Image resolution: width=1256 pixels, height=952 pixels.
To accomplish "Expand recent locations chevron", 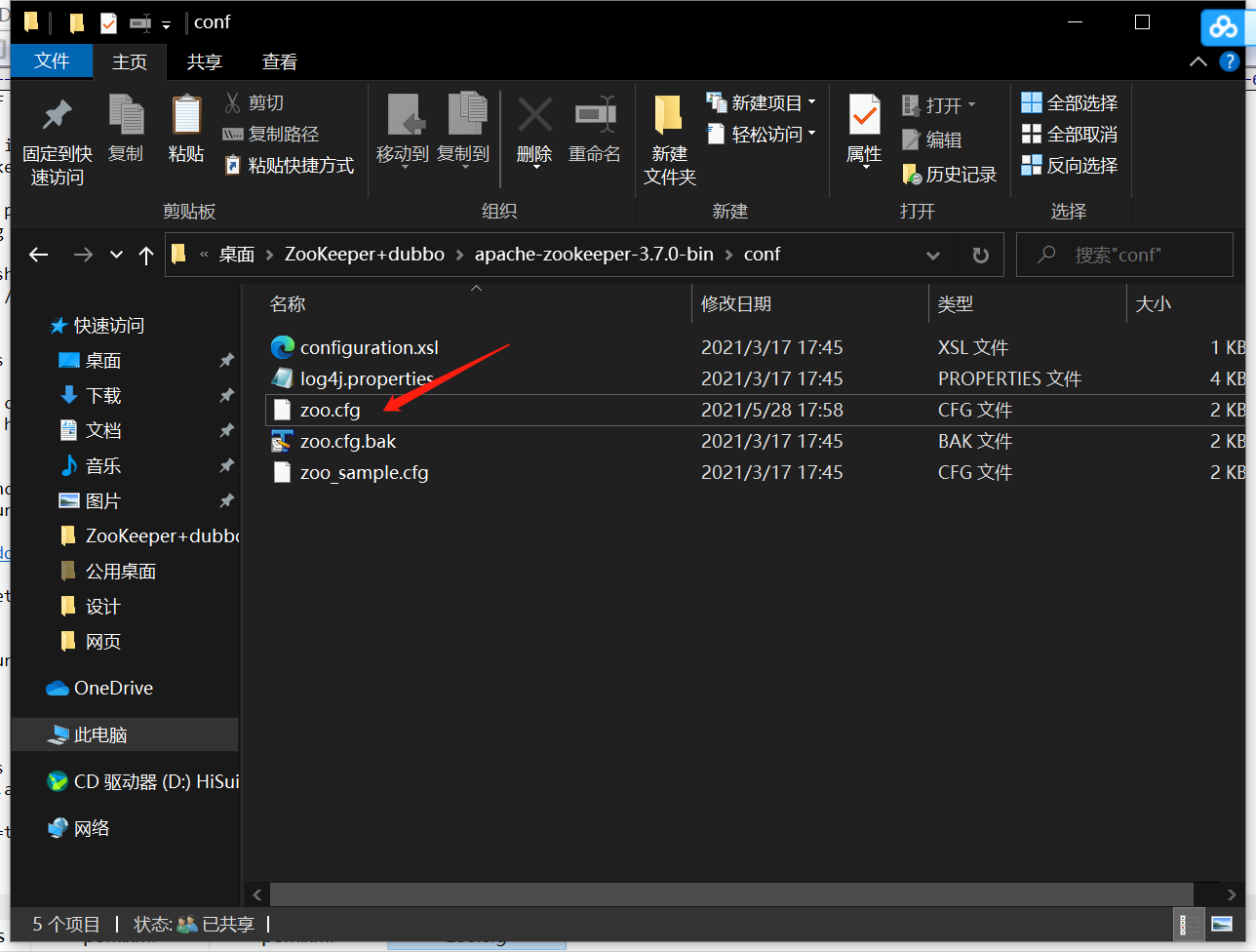I will [x=116, y=255].
